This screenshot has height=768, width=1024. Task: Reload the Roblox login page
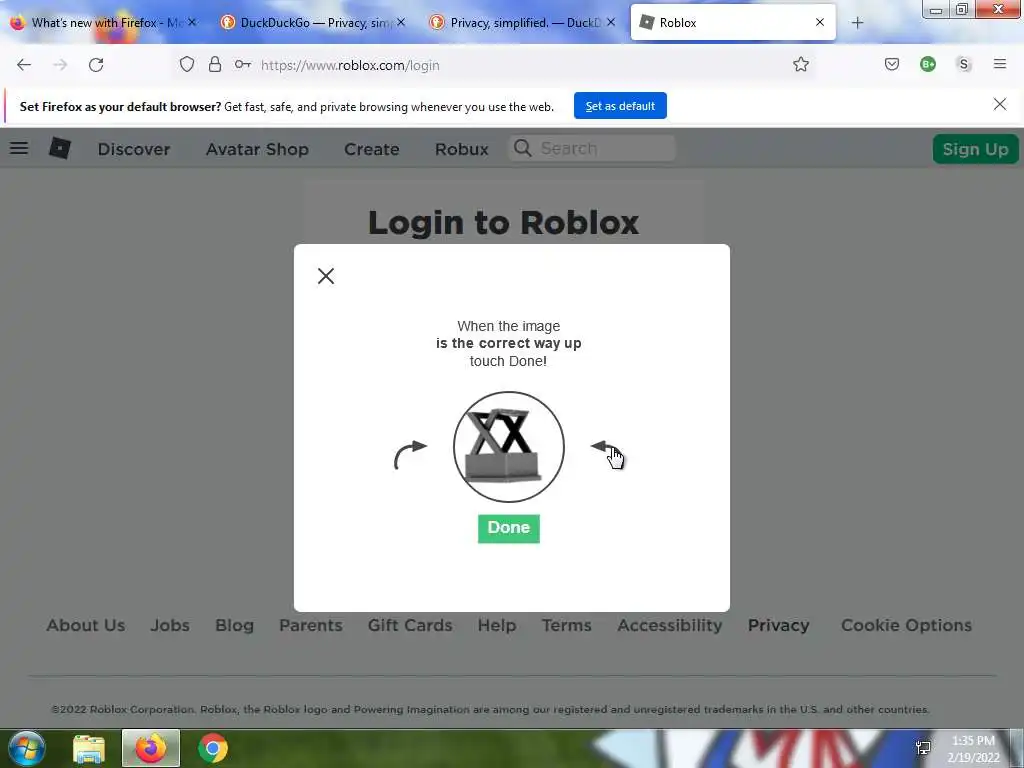tap(96, 65)
